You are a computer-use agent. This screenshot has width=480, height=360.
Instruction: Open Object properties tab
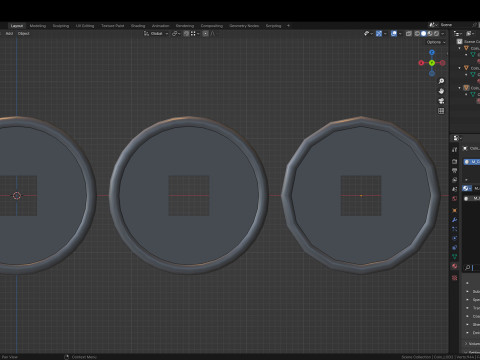click(x=454, y=211)
